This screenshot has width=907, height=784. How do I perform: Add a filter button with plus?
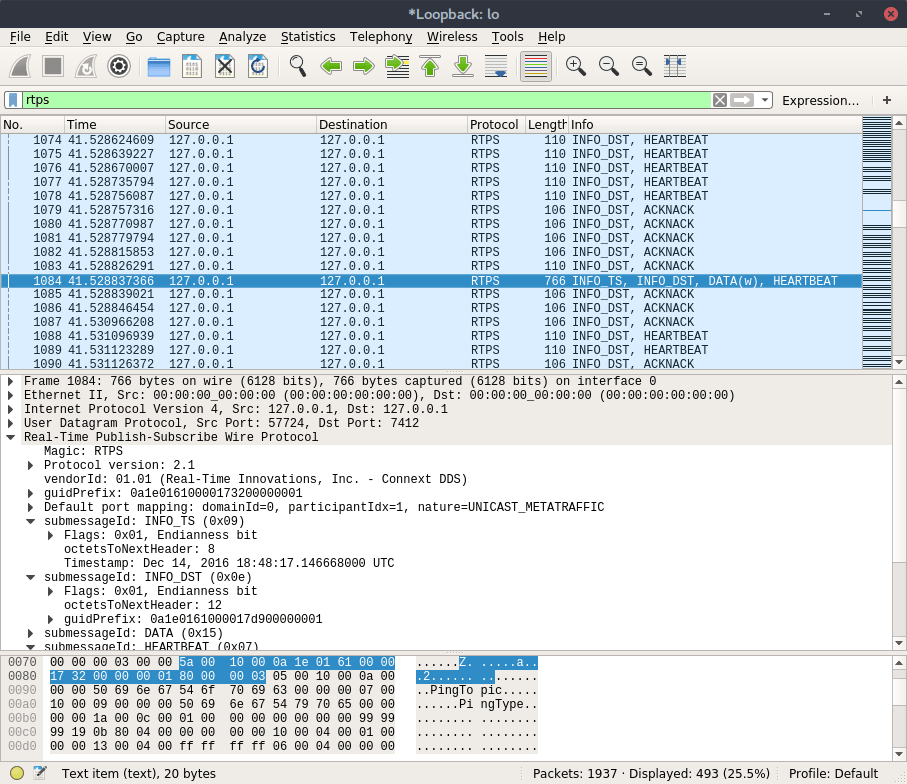tap(887, 100)
